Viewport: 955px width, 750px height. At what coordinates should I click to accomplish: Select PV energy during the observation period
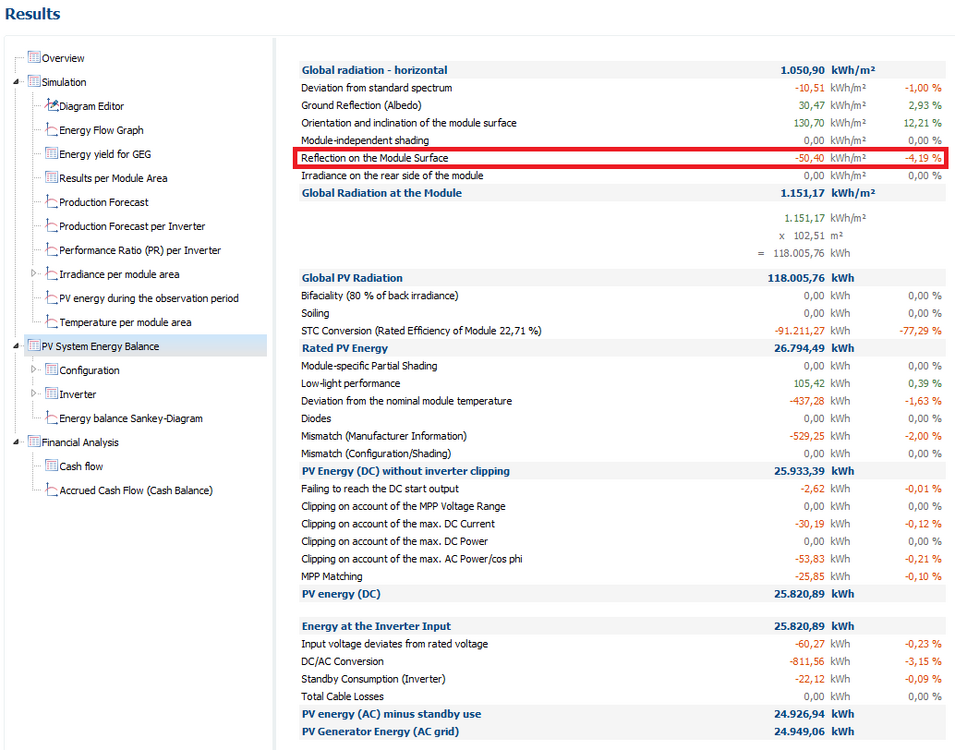click(149, 298)
